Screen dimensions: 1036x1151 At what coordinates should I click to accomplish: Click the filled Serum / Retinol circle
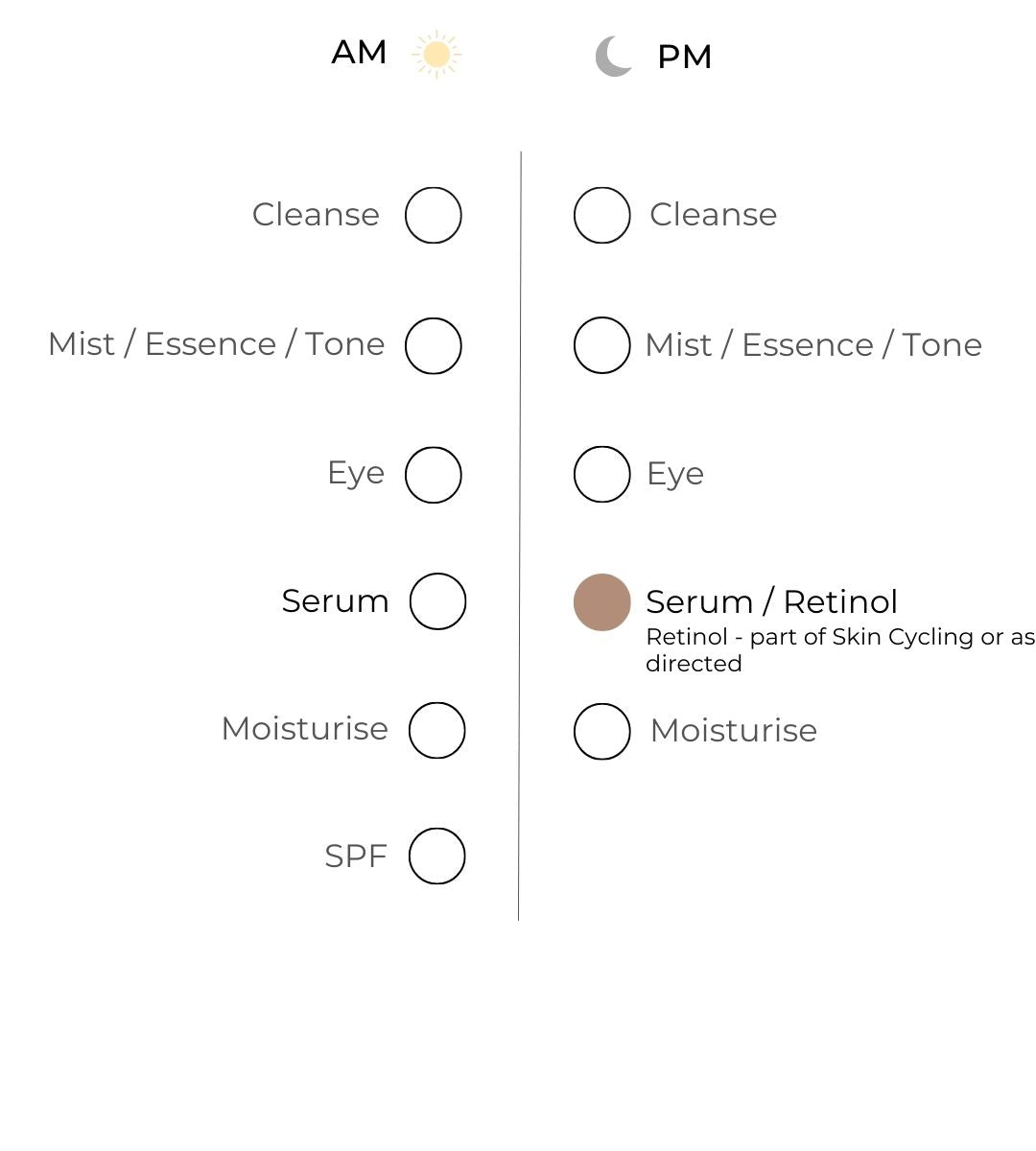tap(602, 602)
